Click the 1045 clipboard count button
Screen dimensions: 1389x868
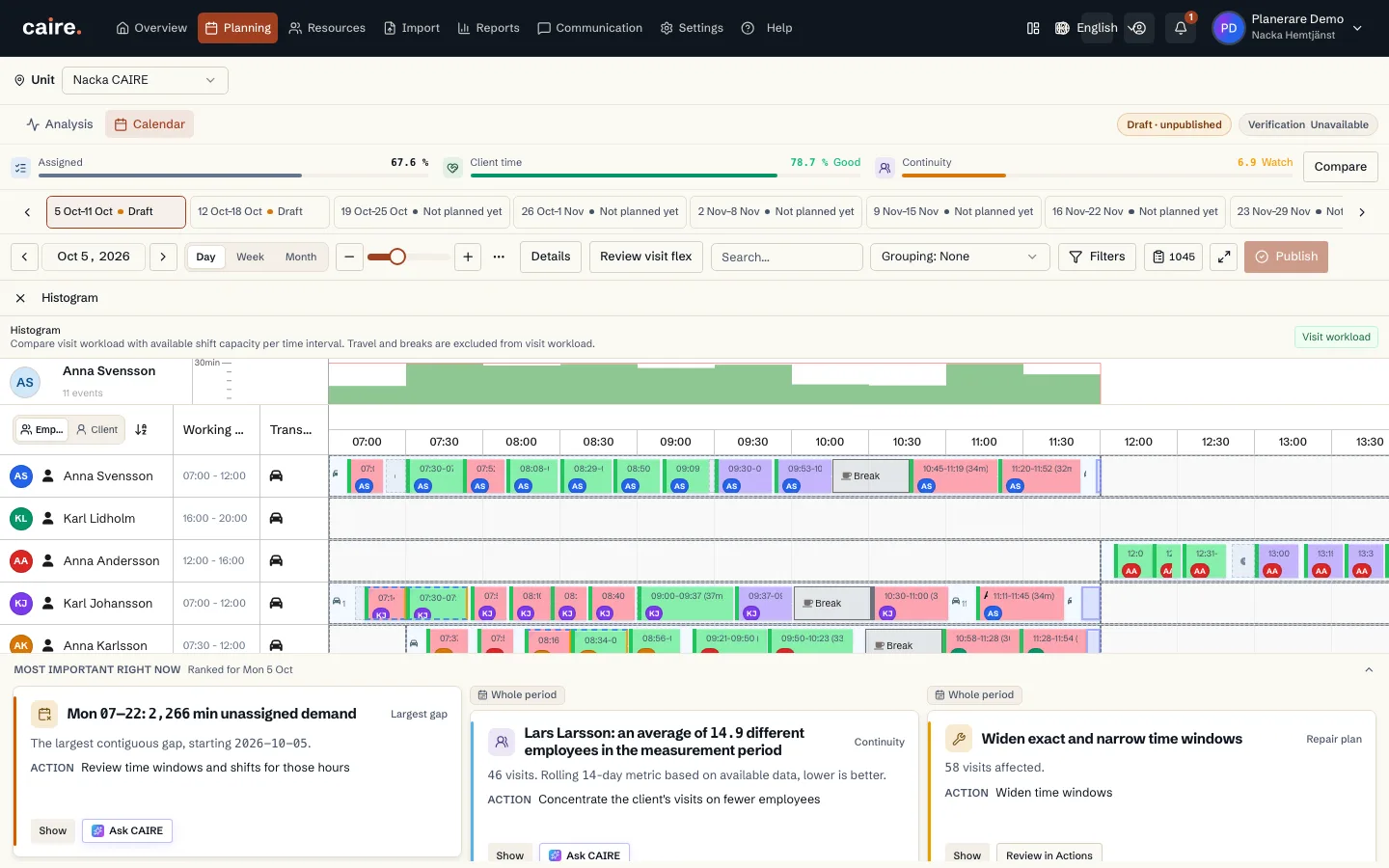click(x=1173, y=257)
